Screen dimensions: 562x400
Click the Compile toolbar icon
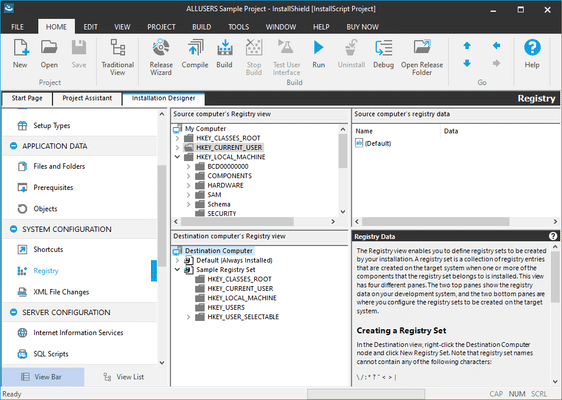(x=195, y=54)
